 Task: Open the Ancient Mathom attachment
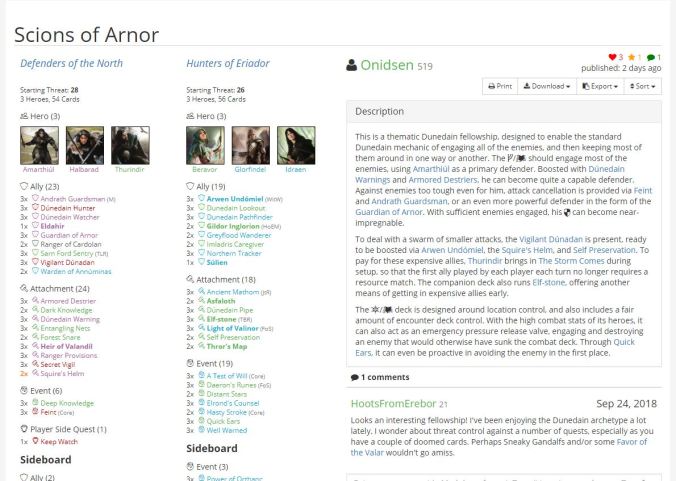(233, 292)
